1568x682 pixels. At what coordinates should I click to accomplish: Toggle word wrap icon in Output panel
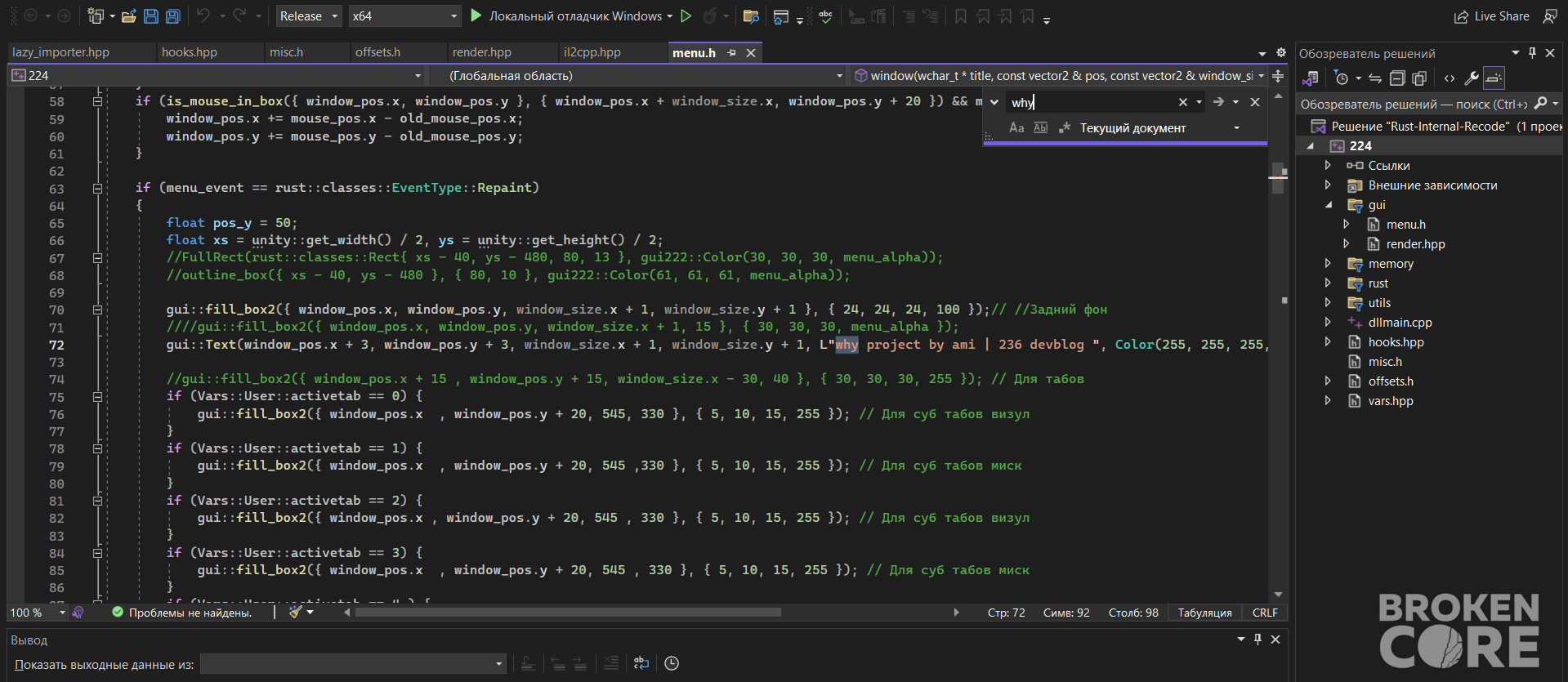[641, 663]
